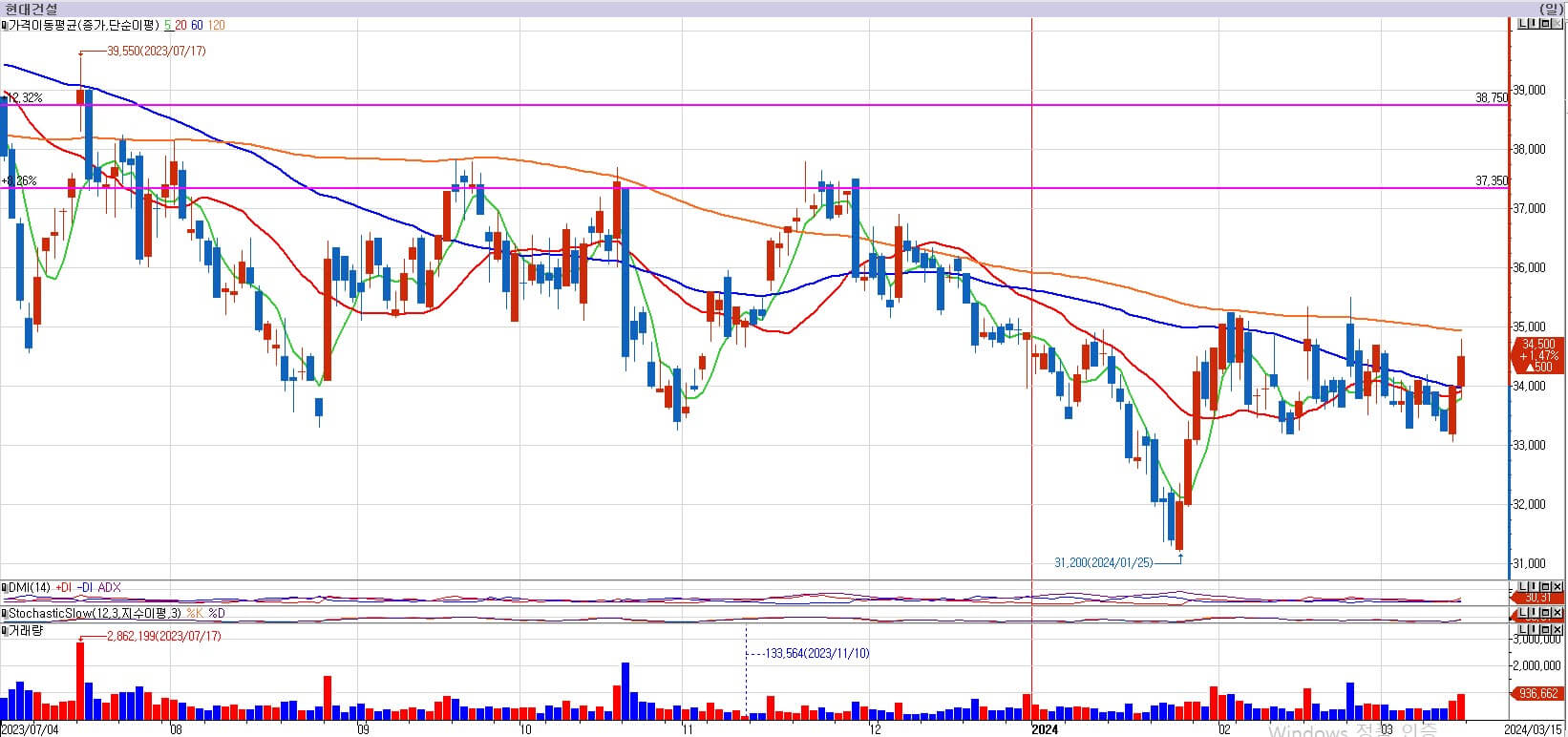Click the volume low label 133,564(2023/11/10)
The image size is (1568, 737).
(817, 653)
